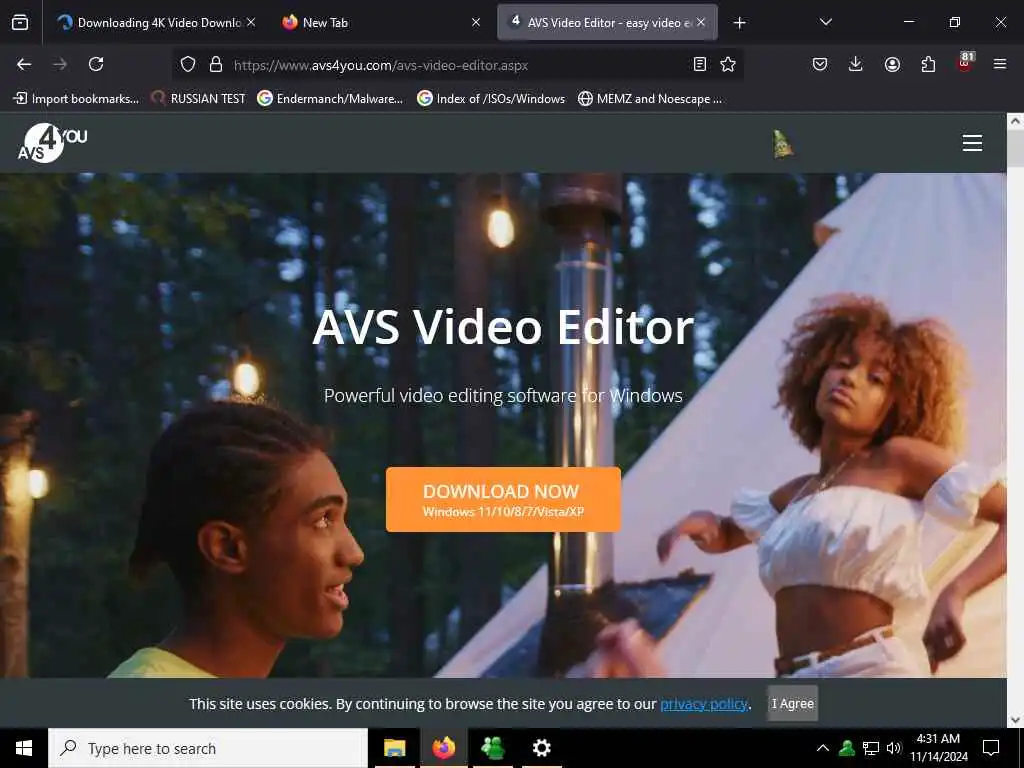
Task: Open RUSSIAN TEST bookmark
Action: pos(199,99)
